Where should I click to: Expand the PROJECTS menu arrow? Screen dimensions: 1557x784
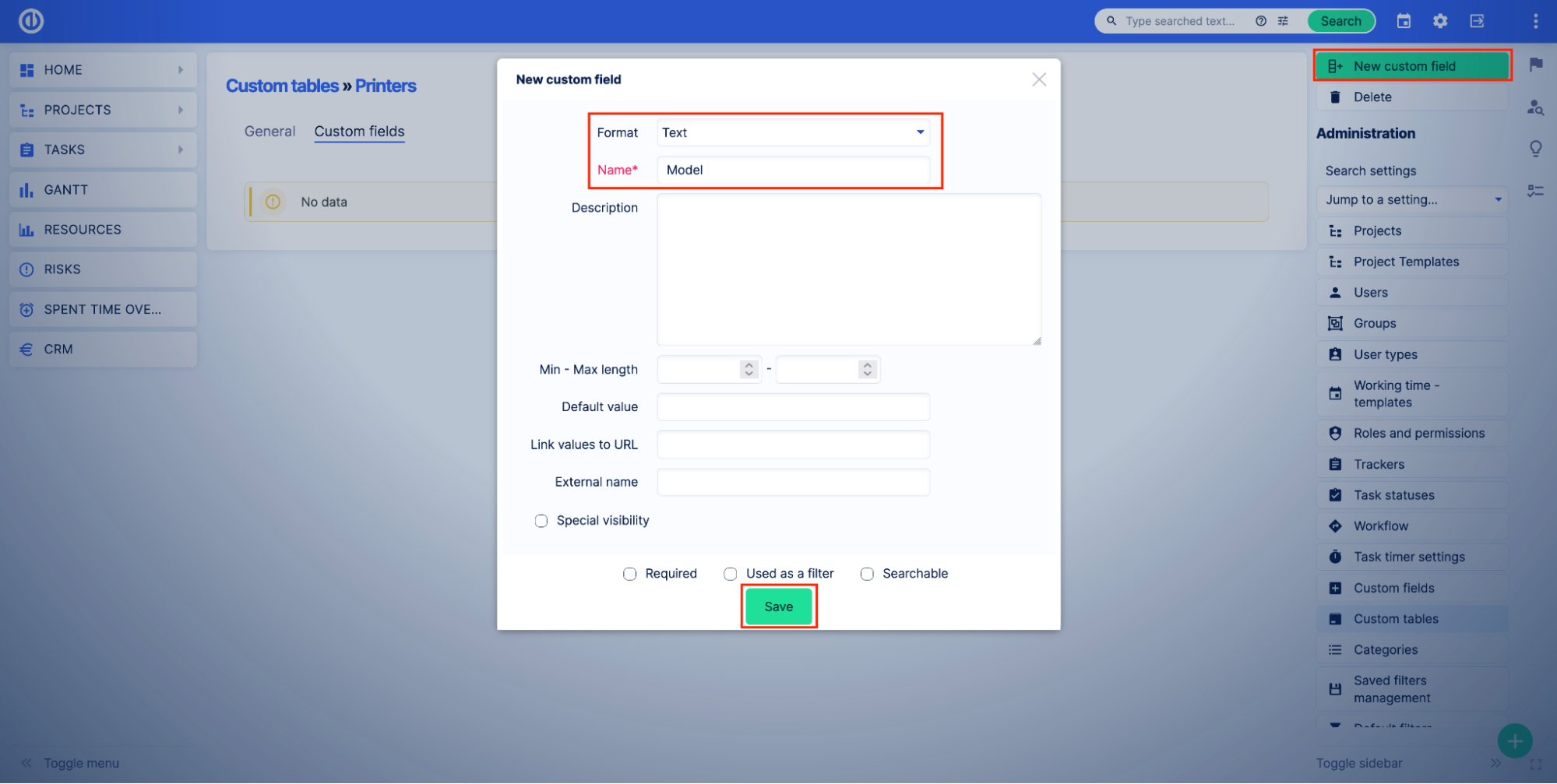[181, 110]
